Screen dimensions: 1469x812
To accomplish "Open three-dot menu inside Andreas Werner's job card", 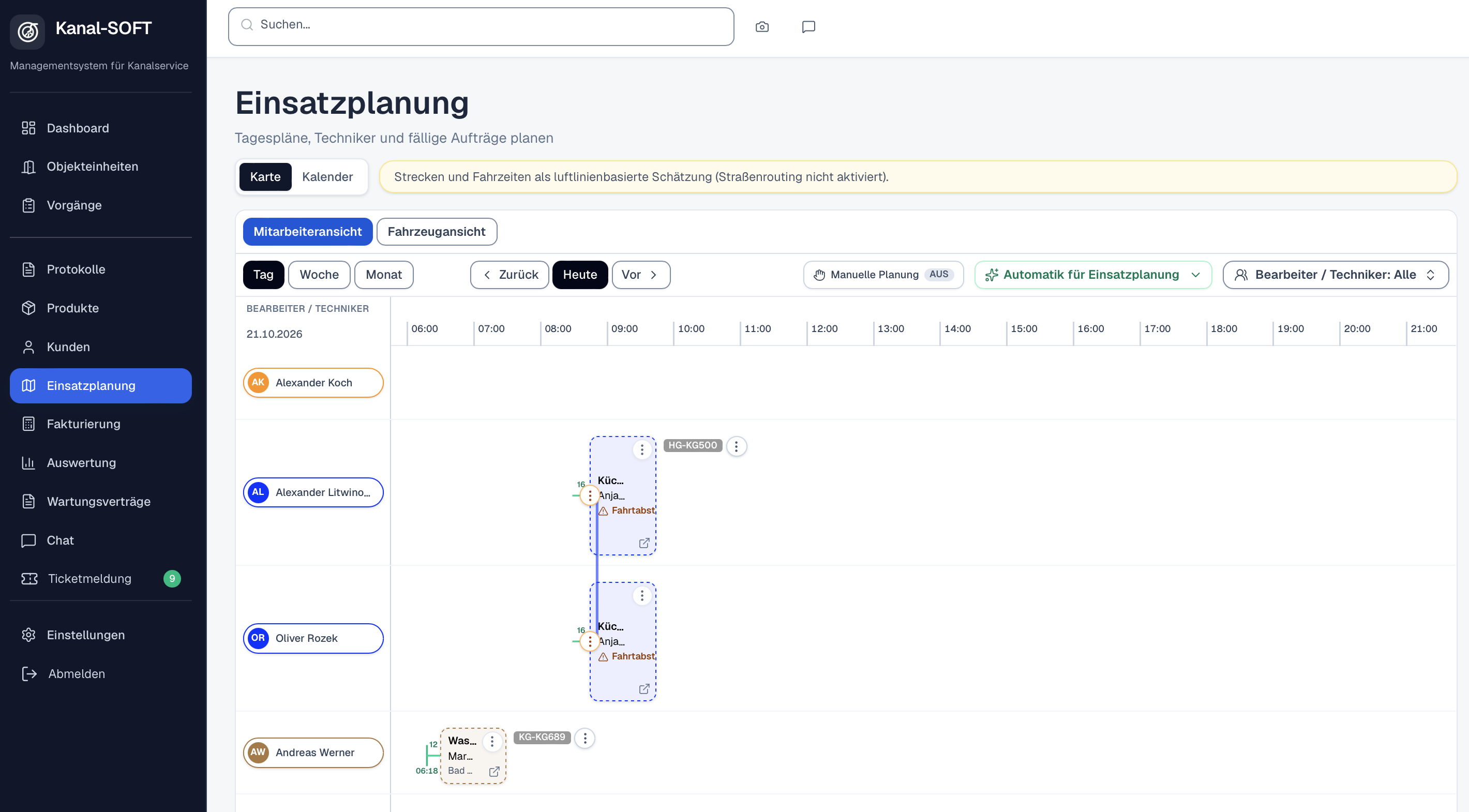I will tap(492, 741).
